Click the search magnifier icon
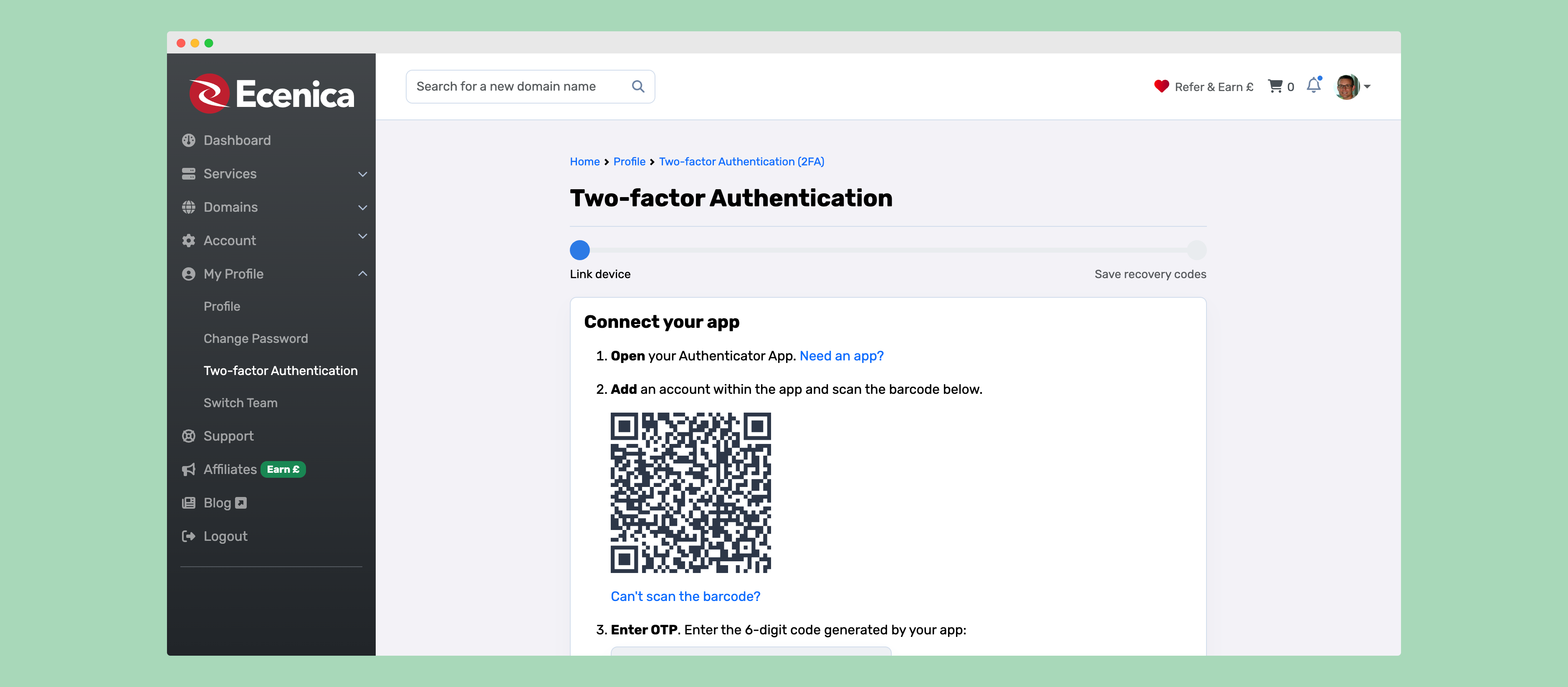1568x687 pixels. pyautogui.click(x=637, y=86)
